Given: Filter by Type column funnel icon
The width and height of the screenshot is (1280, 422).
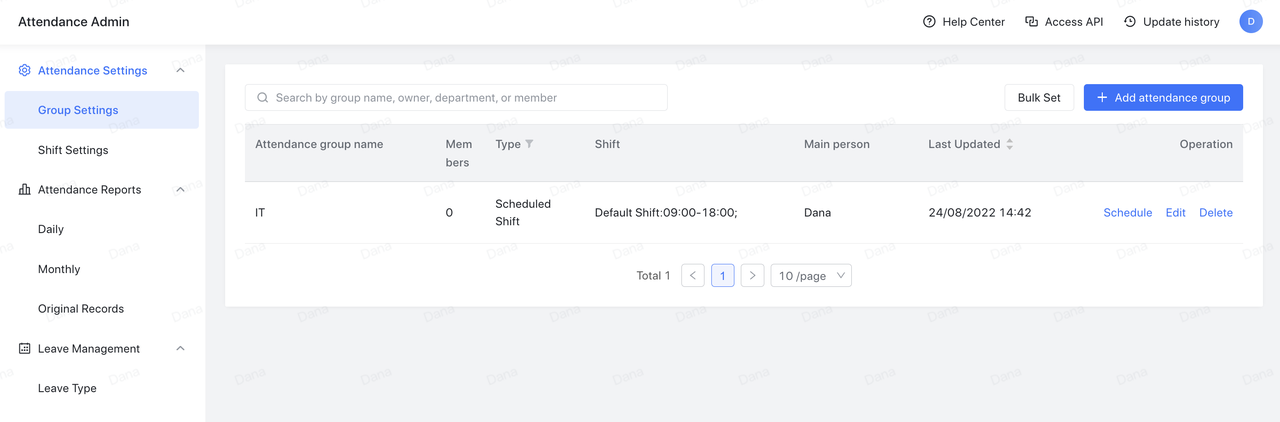Looking at the screenshot, I should [x=530, y=144].
